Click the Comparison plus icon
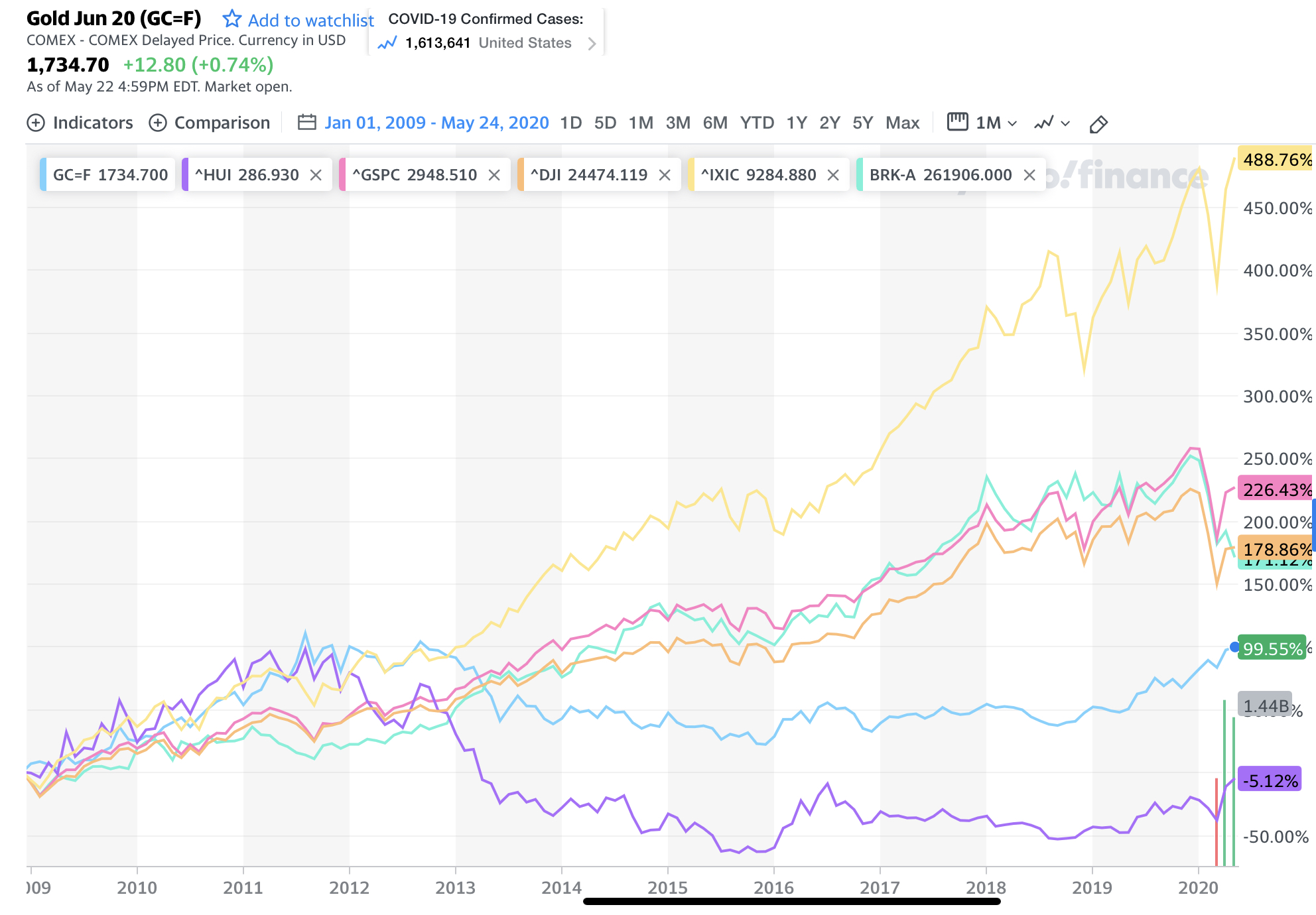This screenshot has height=915, width=1316. point(158,123)
